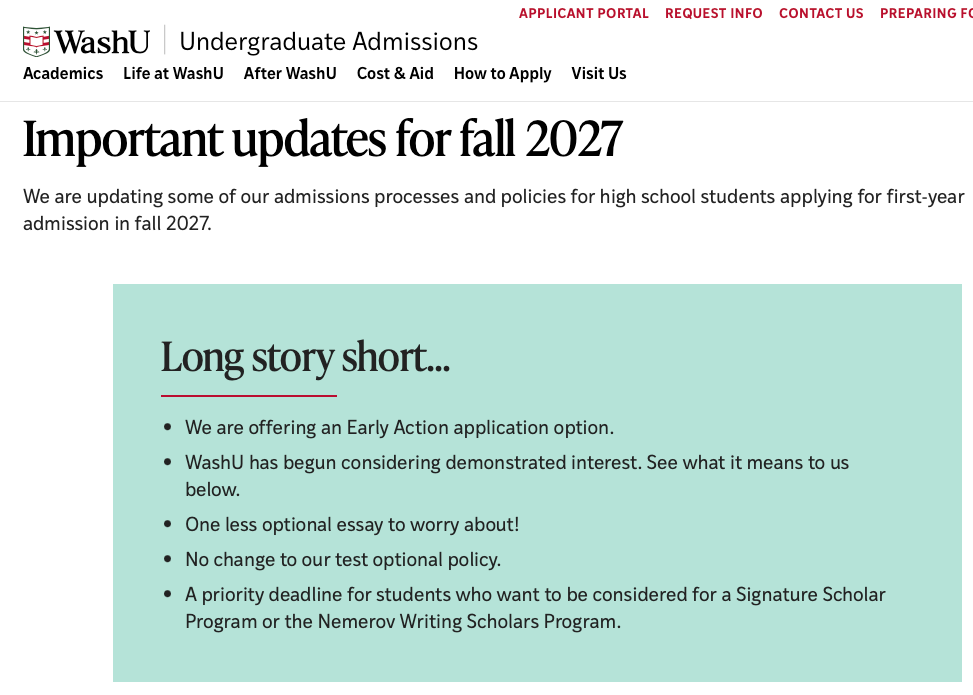Open the After WashU menu item
Viewport: 973px width, 695px height.
click(x=290, y=73)
